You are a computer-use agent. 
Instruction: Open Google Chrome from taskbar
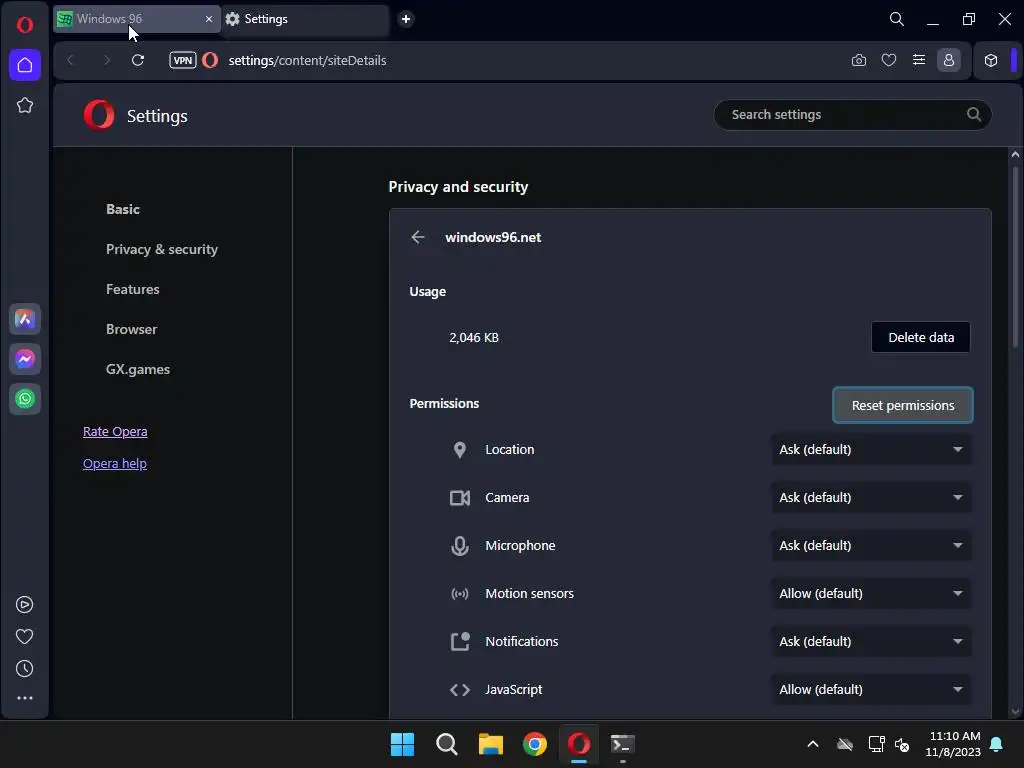click(535, 744)
